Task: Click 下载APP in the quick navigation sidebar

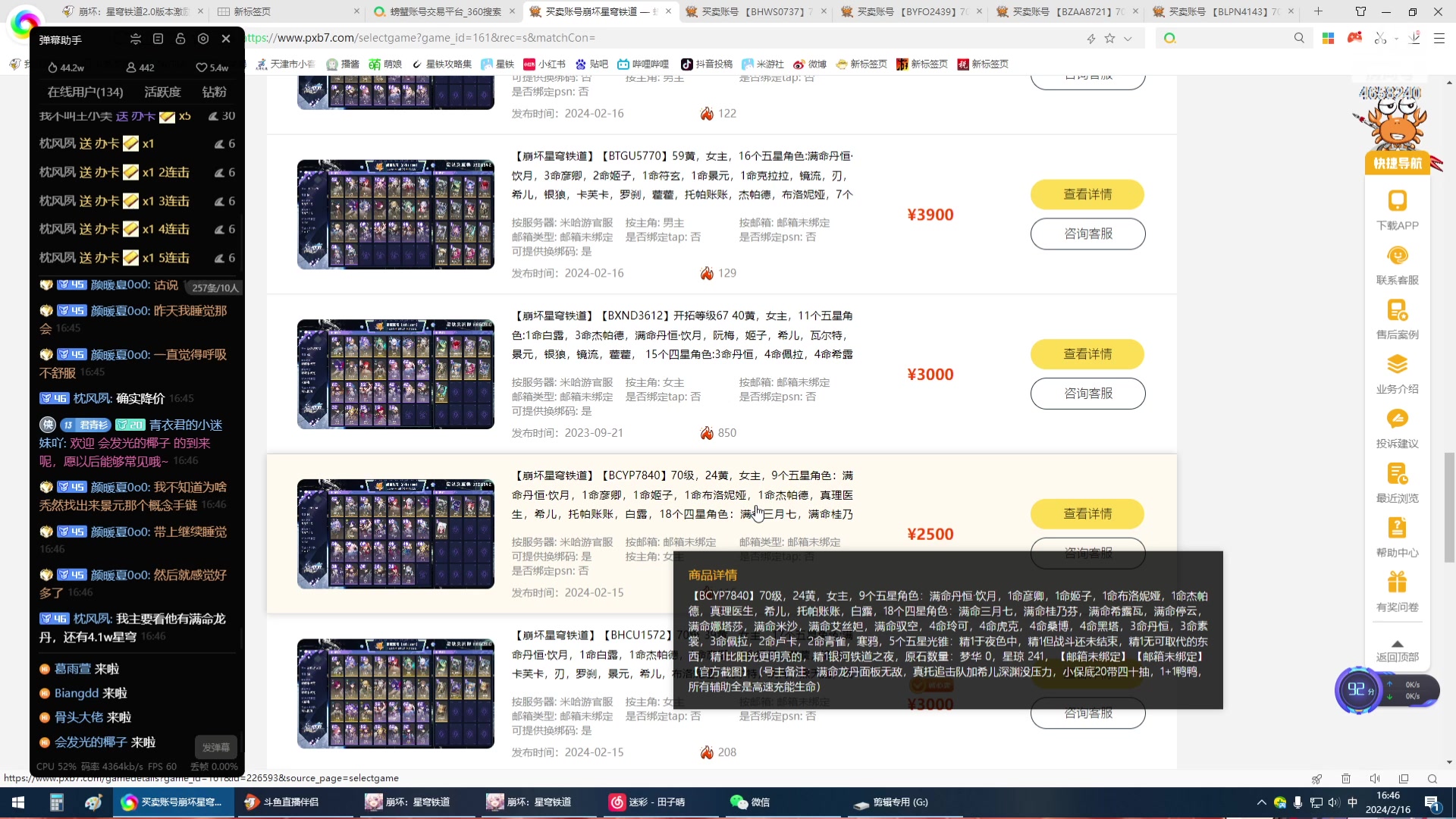Action: (1398, 212)
